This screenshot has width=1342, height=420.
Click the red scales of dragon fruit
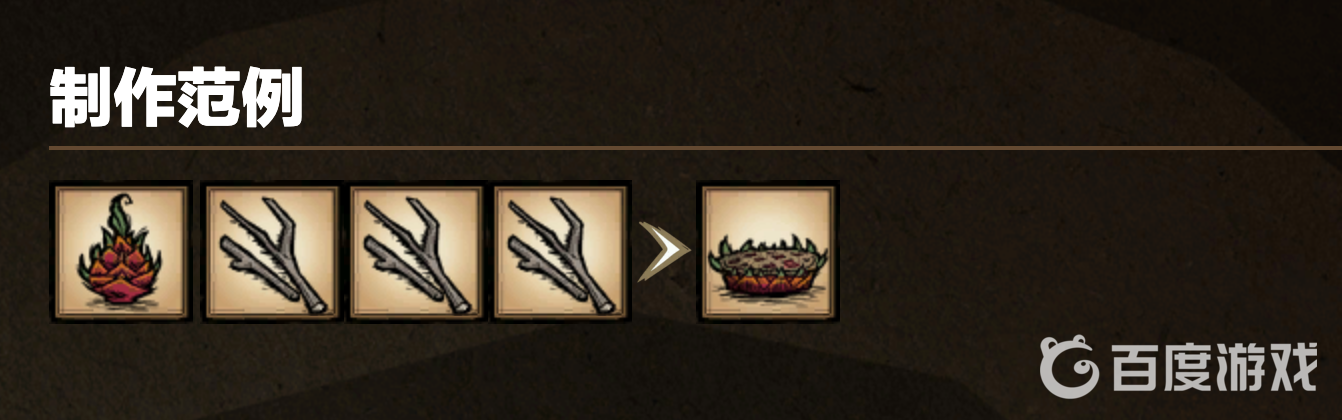(120, 269)
